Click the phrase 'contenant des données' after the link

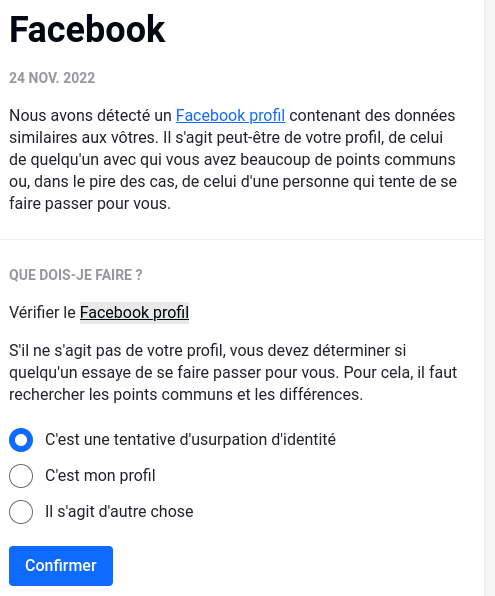[372, 116]
